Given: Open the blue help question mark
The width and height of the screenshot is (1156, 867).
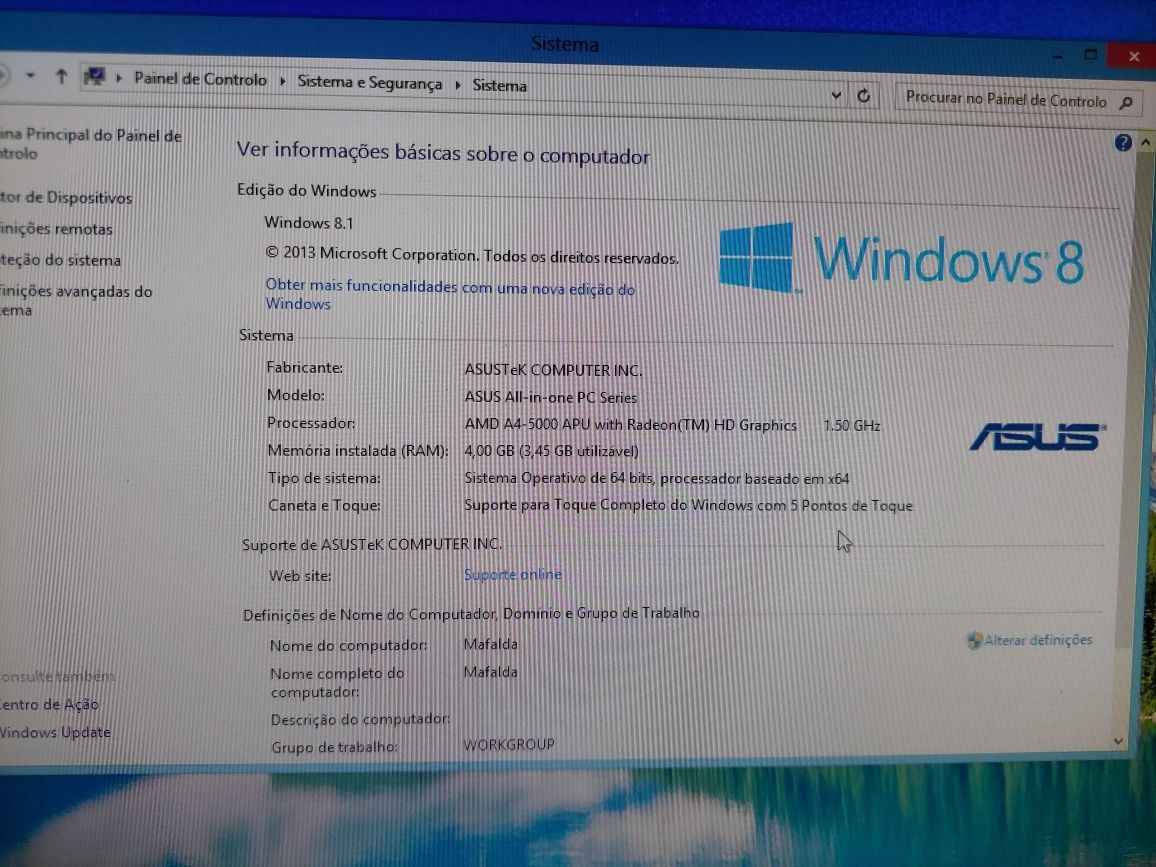Looking at the screenshot, I should pyautogui.click(x=1123, y=142).
